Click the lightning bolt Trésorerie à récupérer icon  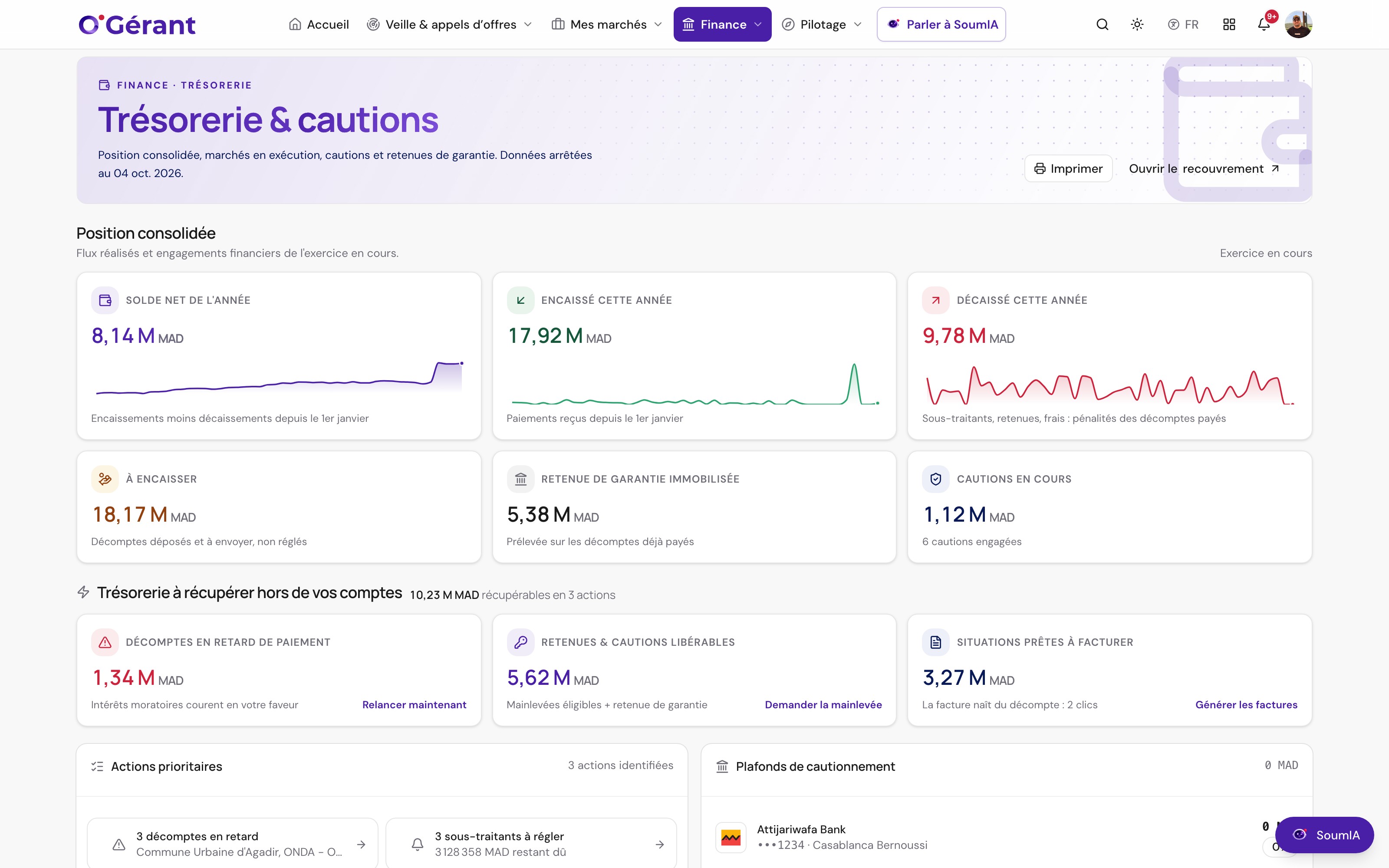83,592
